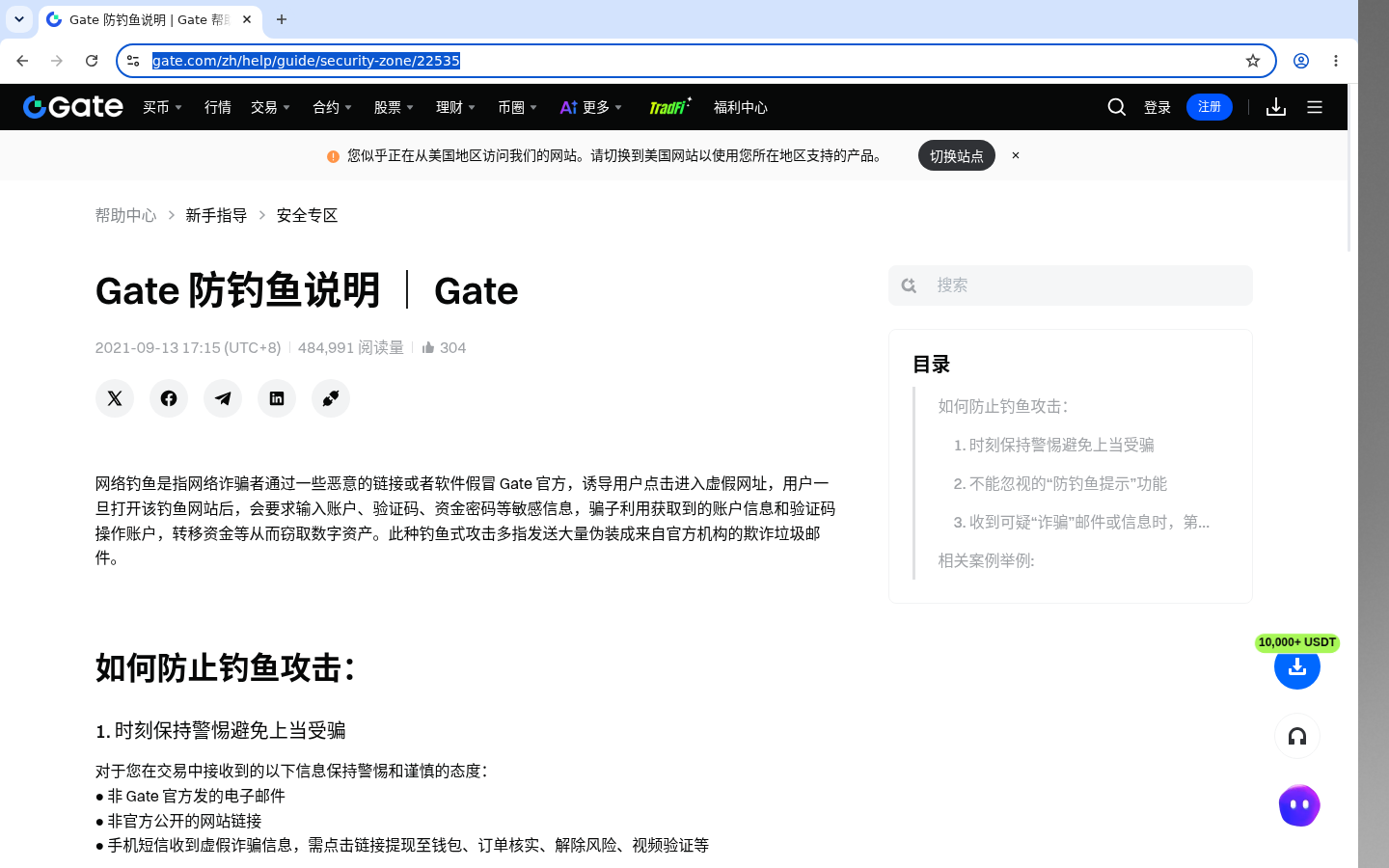
Task: Reload the page
Action: coord(92,61)
